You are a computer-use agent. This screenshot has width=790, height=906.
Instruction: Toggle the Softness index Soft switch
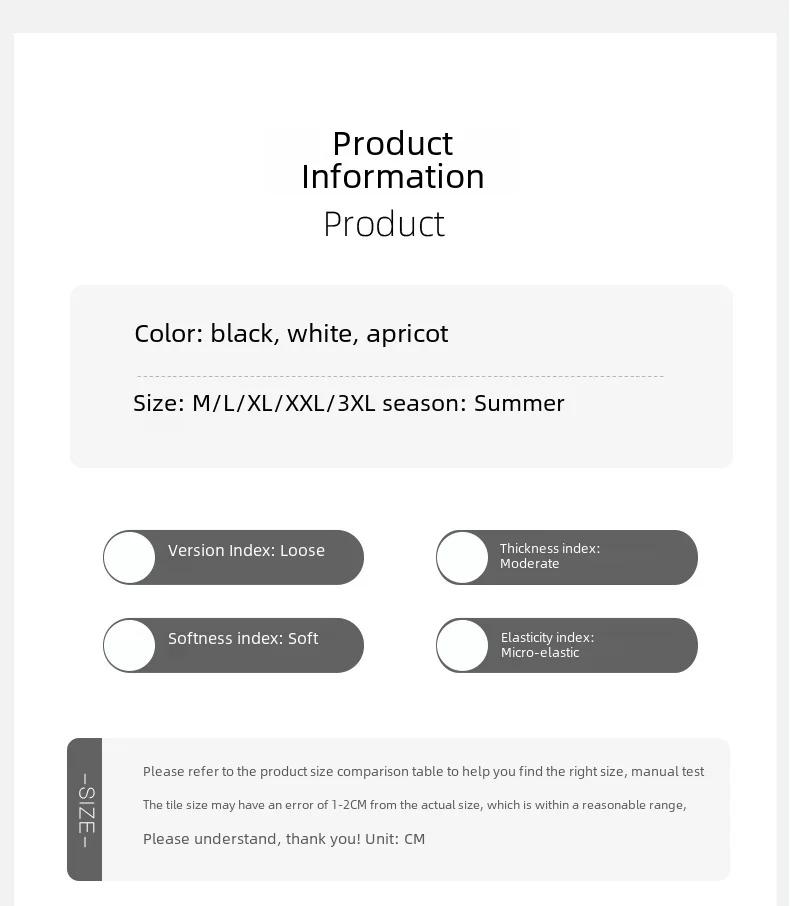tap(233, 645)
